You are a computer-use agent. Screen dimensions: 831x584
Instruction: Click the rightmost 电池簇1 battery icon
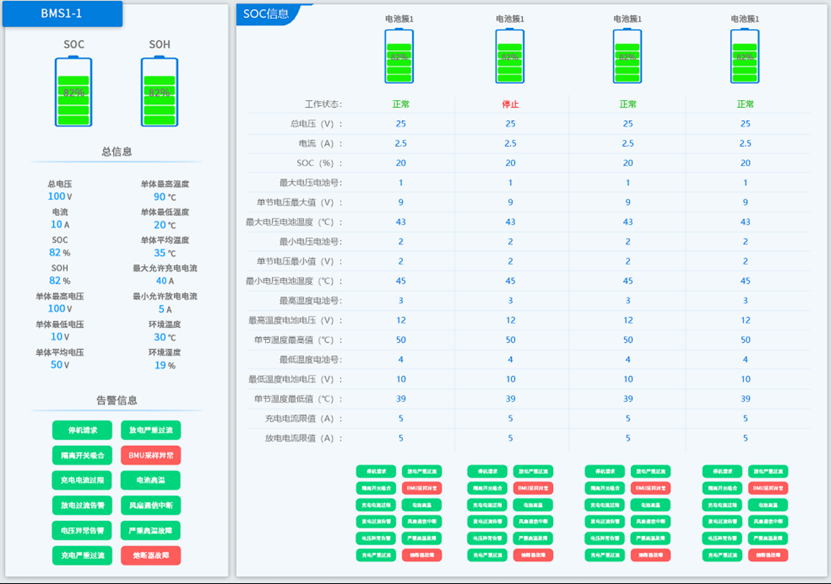click(744, 55)
